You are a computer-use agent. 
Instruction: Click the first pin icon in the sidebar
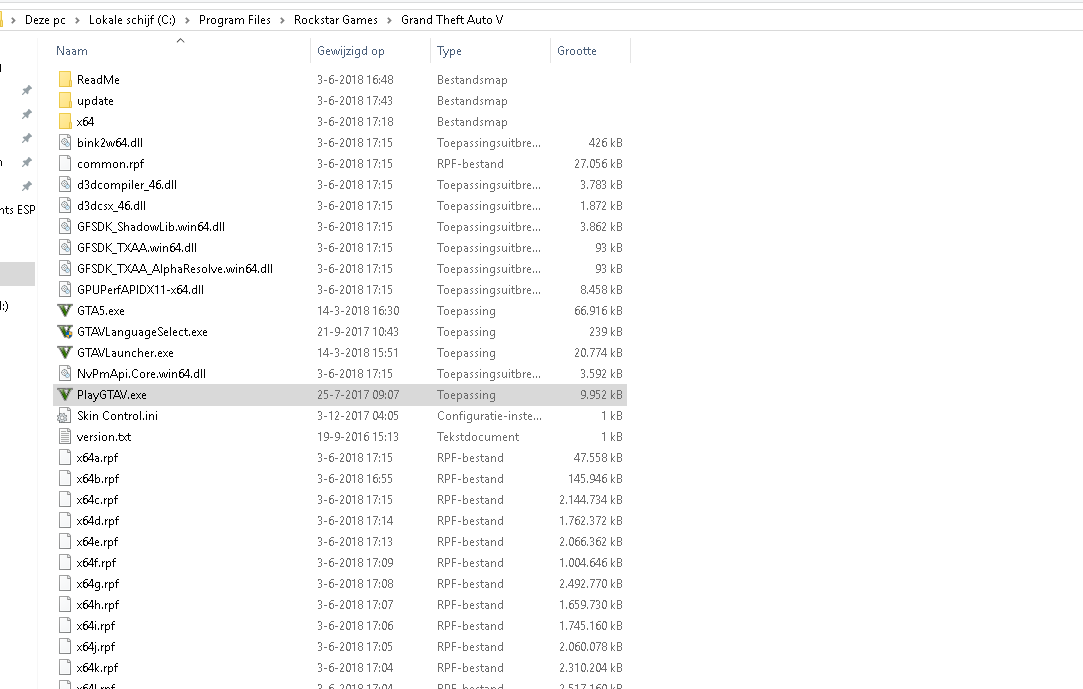26,90
